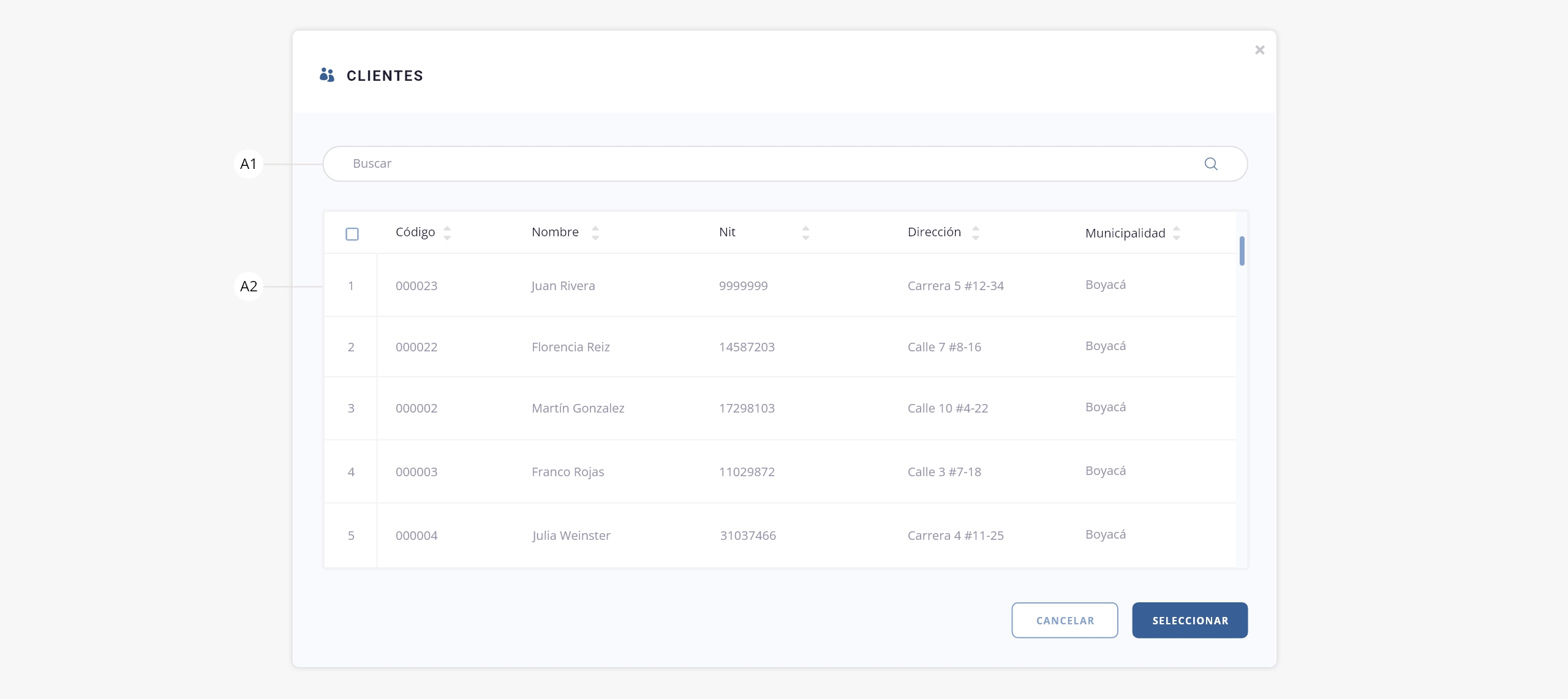Select the Franco Rojas row
Image resolution: width=1568 pixels, height=699 pixels.
pos(567,472)
